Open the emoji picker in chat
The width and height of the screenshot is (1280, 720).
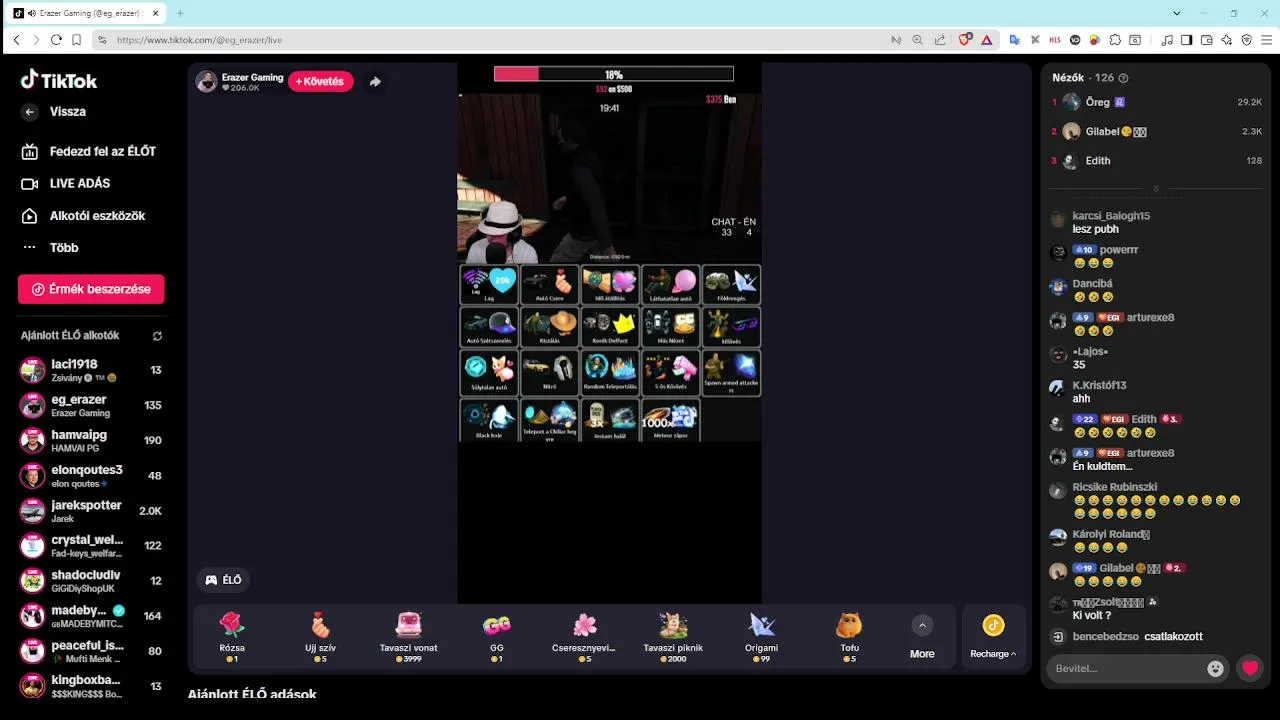[x=1215, y=669]
